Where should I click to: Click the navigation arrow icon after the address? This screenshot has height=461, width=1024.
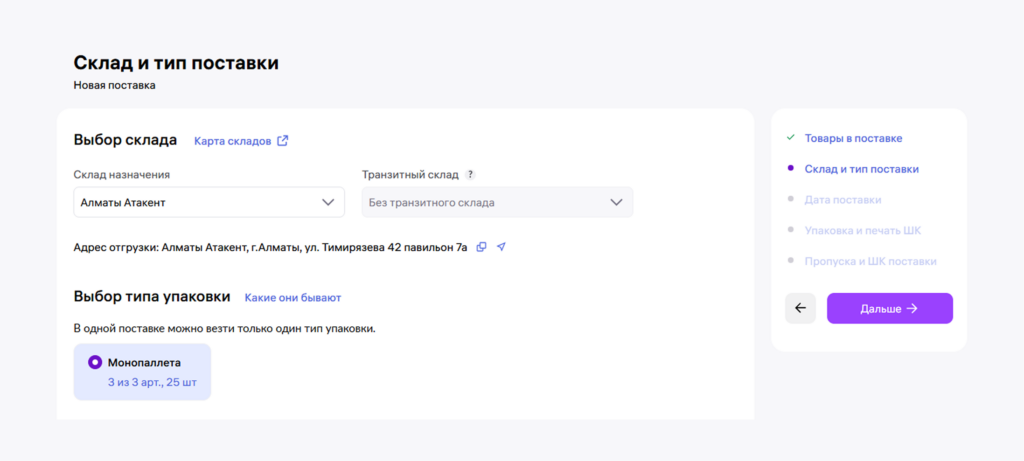[x=501, y=247]
